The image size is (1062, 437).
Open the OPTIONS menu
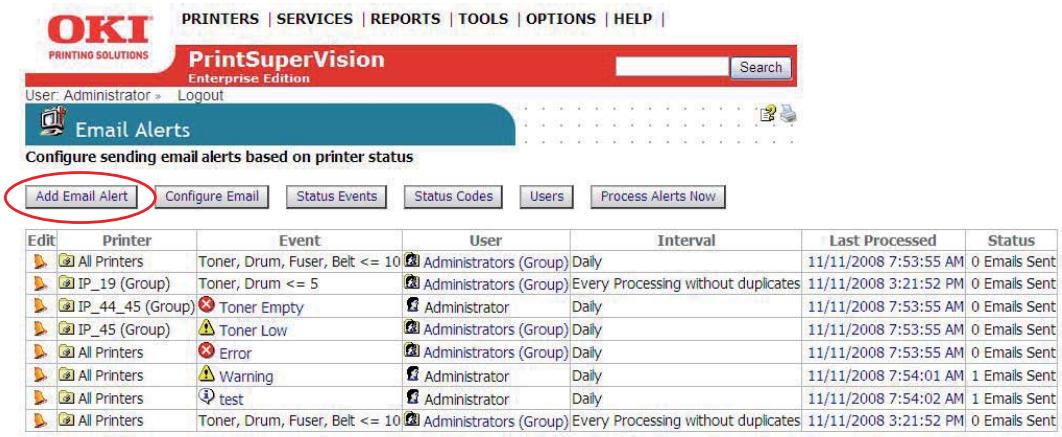click(x=561, y=19)
